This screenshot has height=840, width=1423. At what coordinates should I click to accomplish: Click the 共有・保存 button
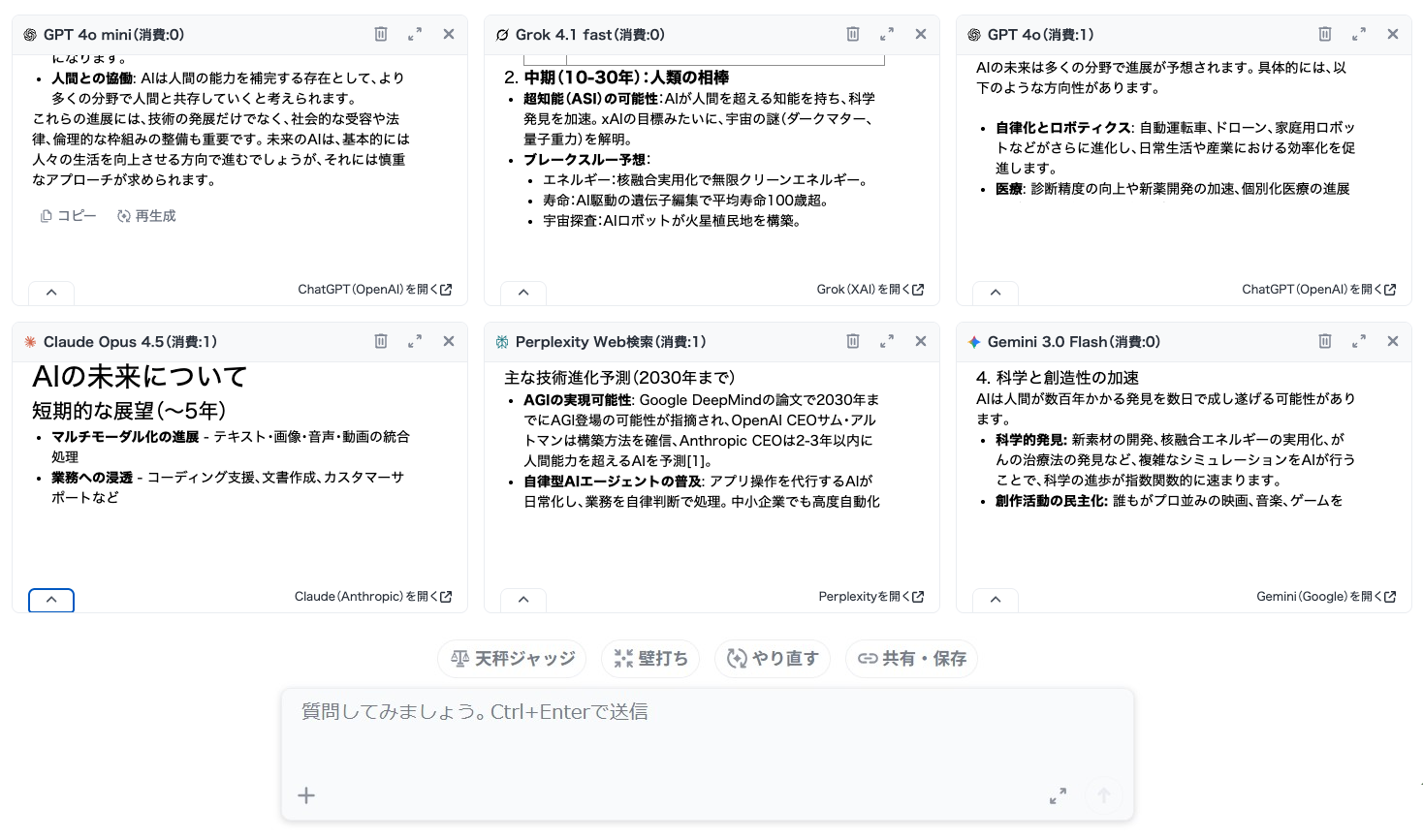coord(911,659)
